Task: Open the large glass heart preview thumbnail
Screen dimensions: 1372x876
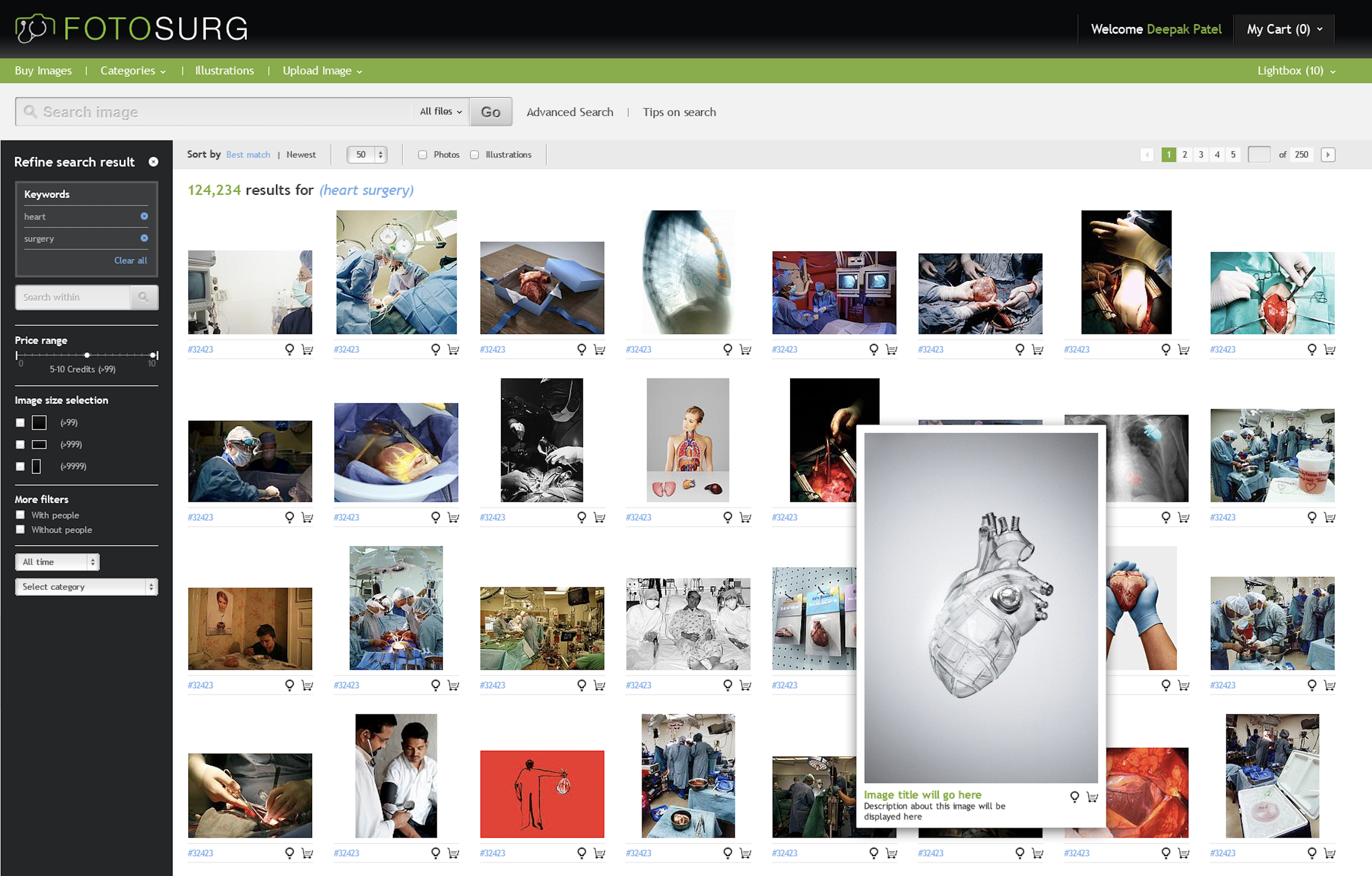Action: (x=981, y=608)
